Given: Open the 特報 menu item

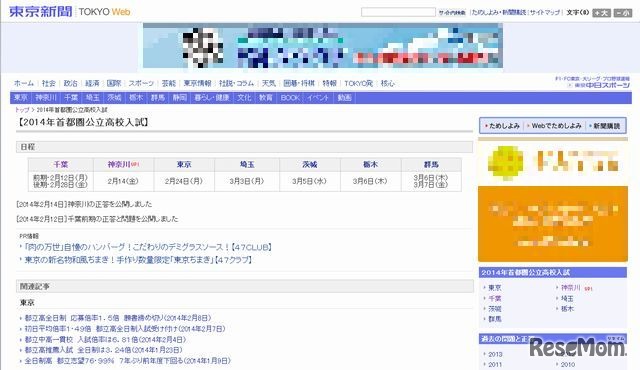Looking at the screenshot, I should (x=329, y=83).
